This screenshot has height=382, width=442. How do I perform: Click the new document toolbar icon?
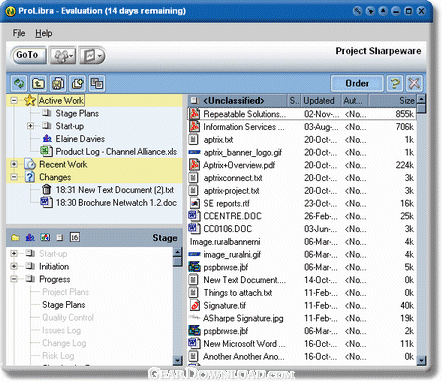[x=77, y=83]
